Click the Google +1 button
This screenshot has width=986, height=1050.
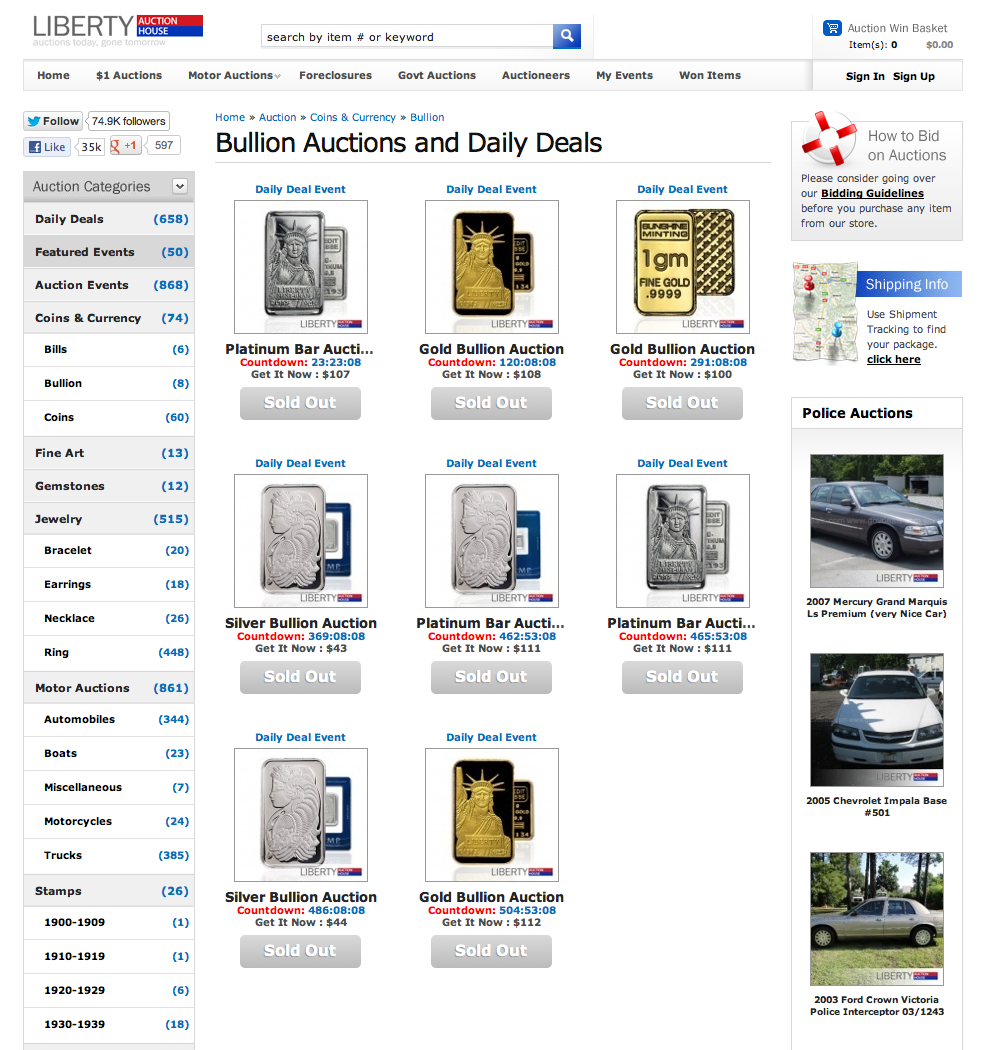(x=125, y=145)
